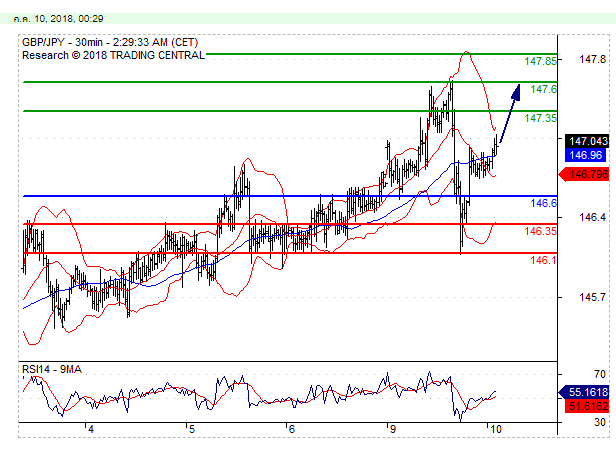This screenshot has height=449, width=616.
Task: Select the blue 146.6 pivot label
Action: coord(544,203)
